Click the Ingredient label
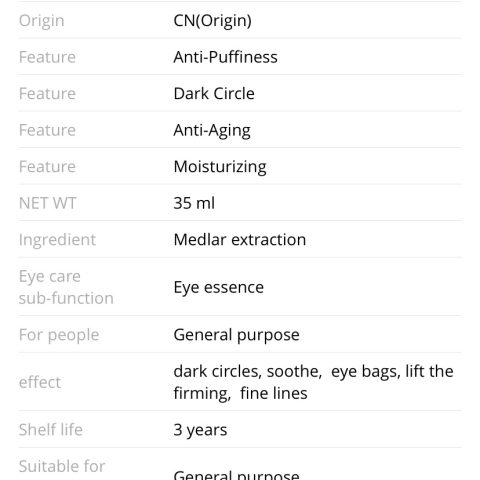 (57, 240)
